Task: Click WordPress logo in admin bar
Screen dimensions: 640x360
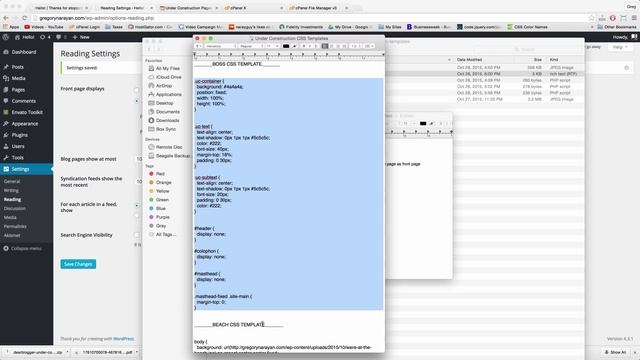Action: pyautogui.click(x=6, y=37)
